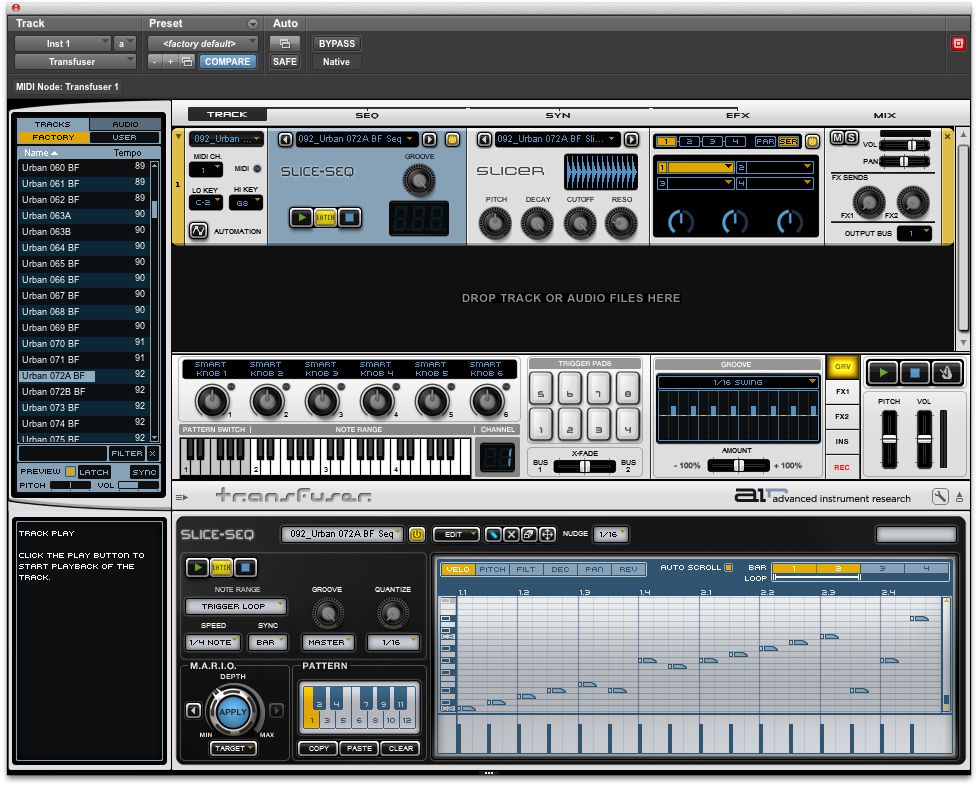Open the factory default preset dropdown
Screen dimensions: 978x786
click(x=203, y=44)
